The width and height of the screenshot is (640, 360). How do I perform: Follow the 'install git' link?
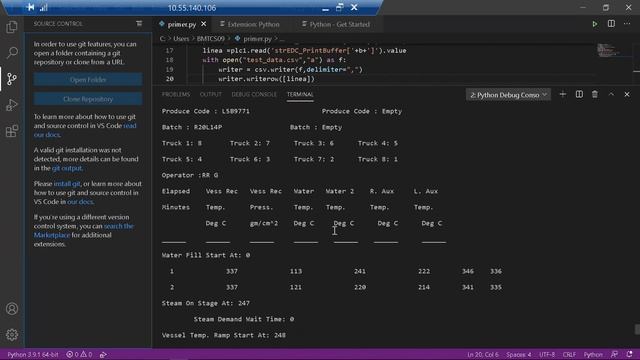point(67,184)
